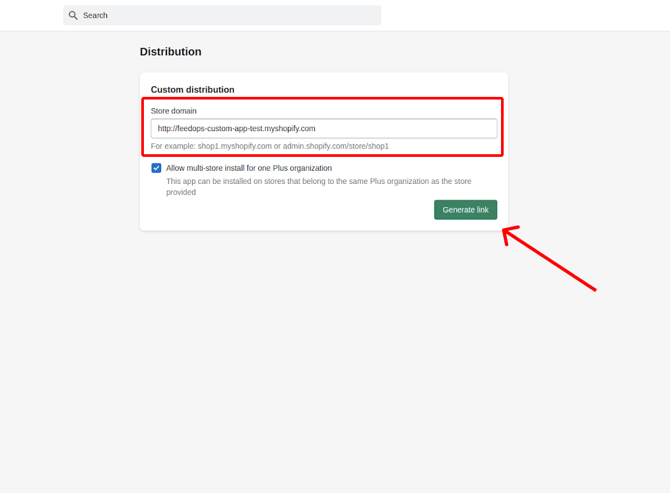Viewport: 670px width, 493px height.
Task: Click the Store domain field label
Action: click(174, 110)
